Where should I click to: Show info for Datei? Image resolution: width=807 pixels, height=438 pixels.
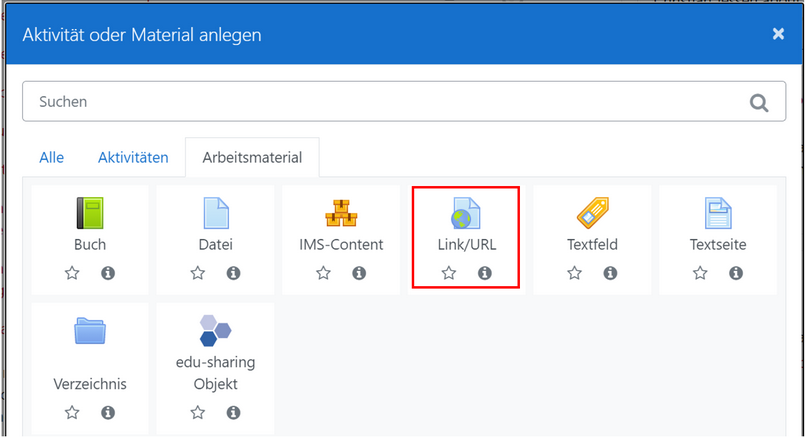point(233,273)
